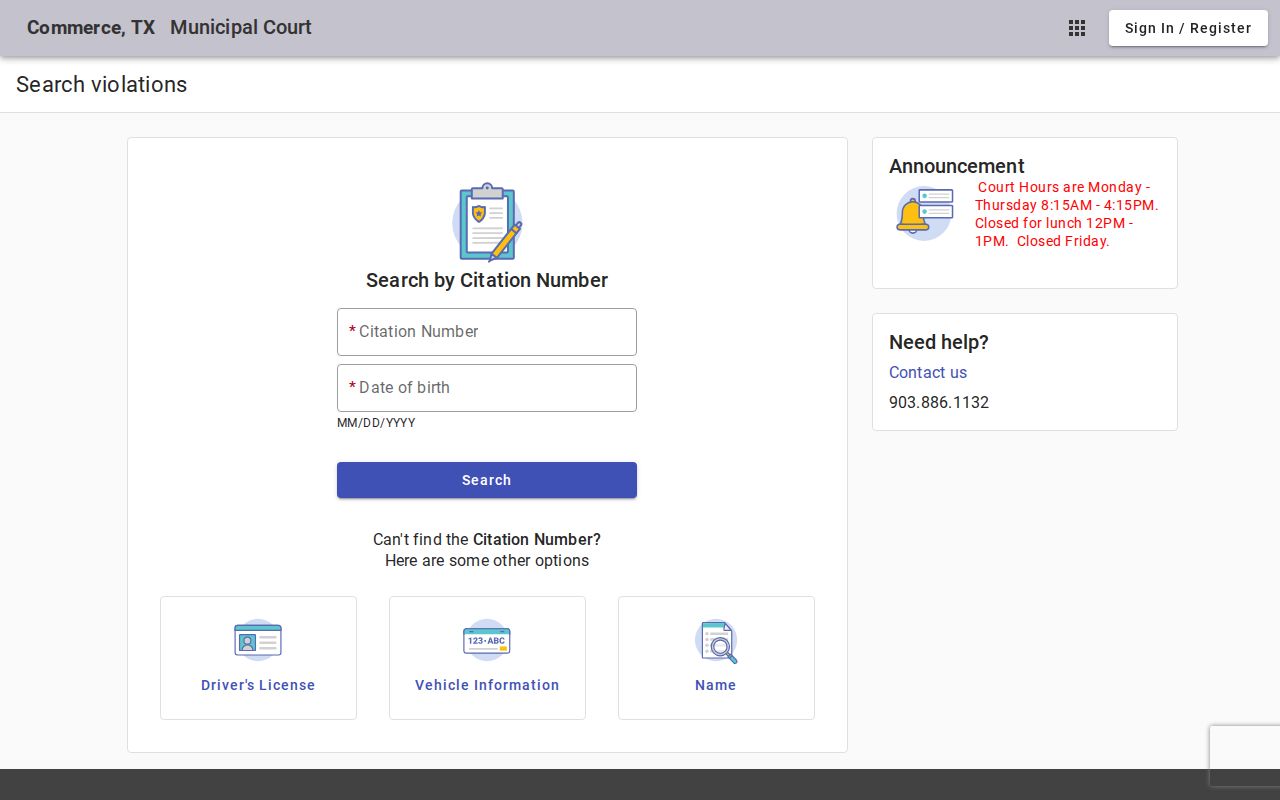Viewport: 1280px width, 800px height.
Task: Focus the Citation Number input field
Action: coord(487,332)
